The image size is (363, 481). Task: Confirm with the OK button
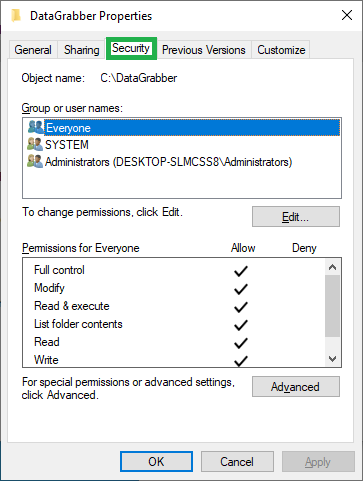pyautogui.click(x=156, y=462)
